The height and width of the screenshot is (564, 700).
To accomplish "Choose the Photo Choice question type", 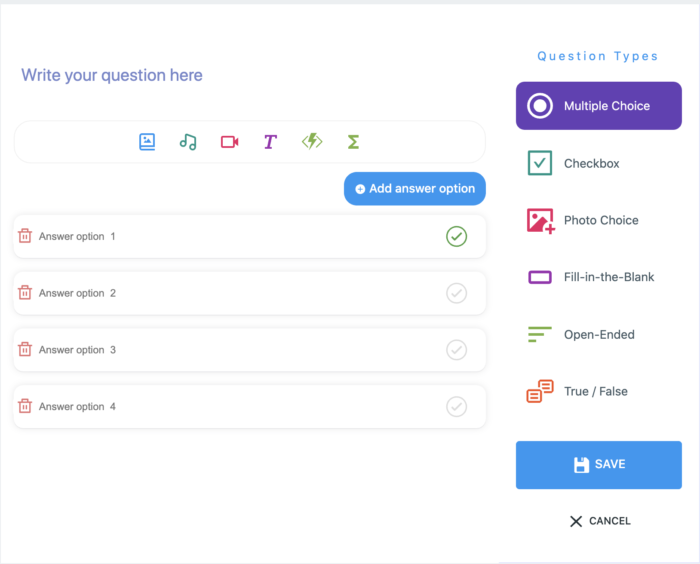I will (x=598, y=220).
